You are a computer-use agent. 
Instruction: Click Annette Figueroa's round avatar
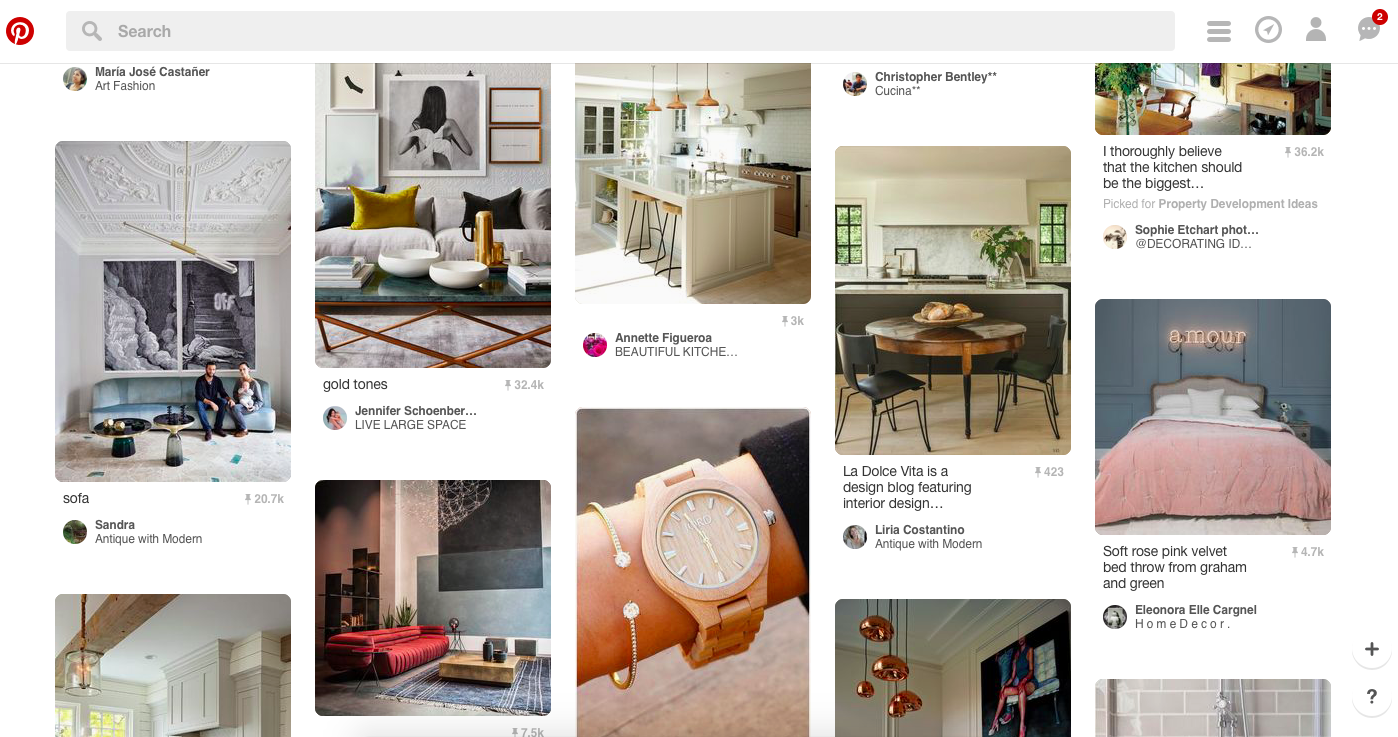point(595,345)
